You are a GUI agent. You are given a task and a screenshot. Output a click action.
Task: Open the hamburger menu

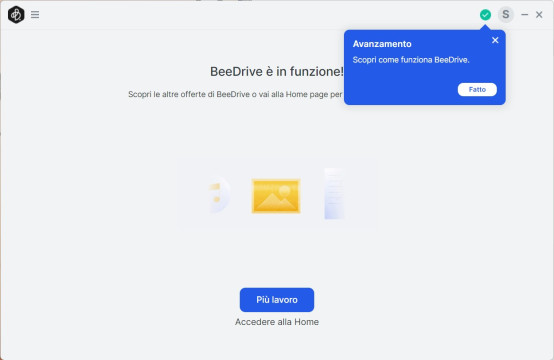pos(35,14)
